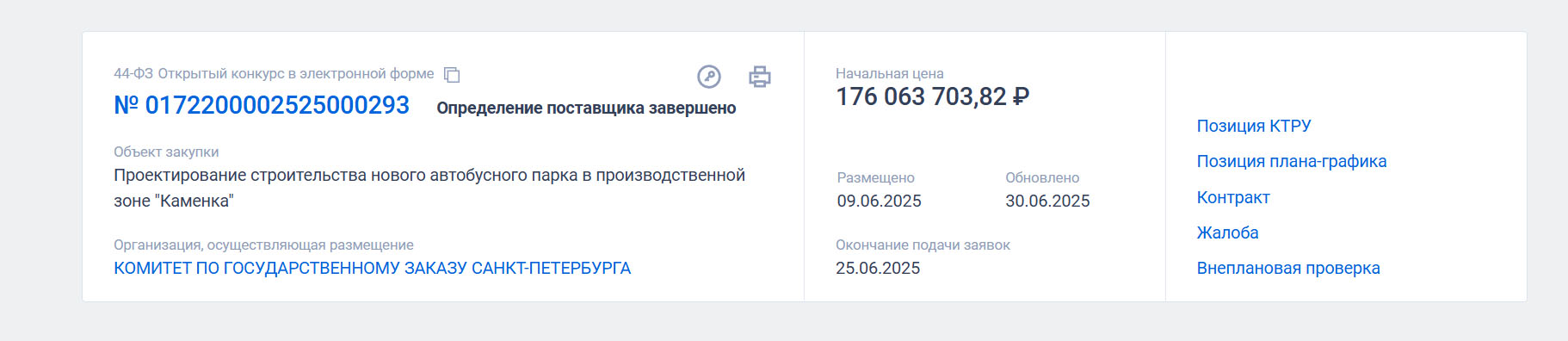The height and width of the screenshot is (341, 1568).
Task: Open Позиция плана-графика link
Action: click(x=1292, y=161)
